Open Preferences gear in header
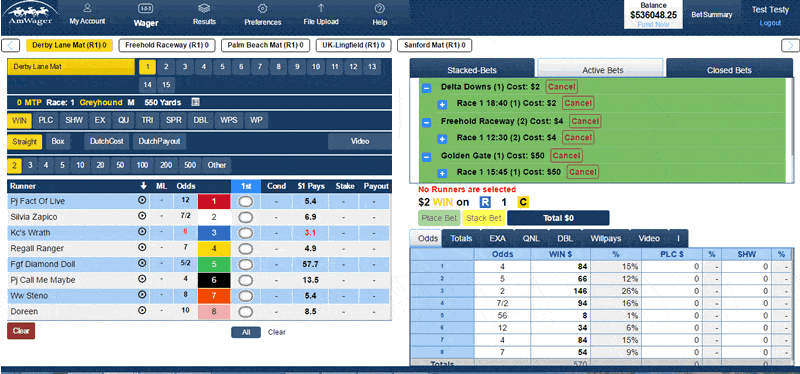 (263, 8)
